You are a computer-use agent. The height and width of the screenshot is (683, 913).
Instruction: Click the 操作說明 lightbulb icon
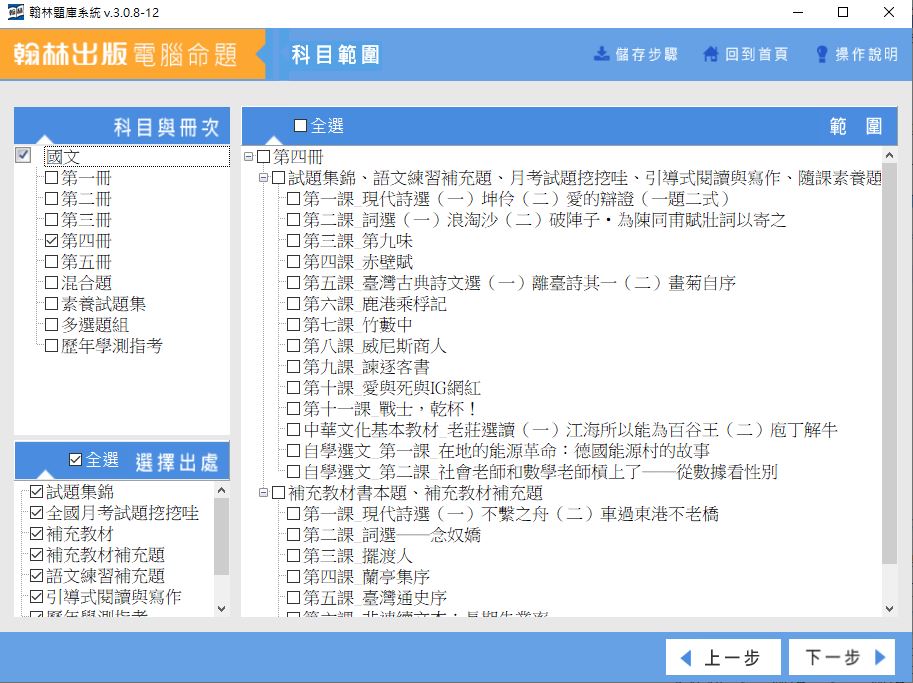coord(822,54)
